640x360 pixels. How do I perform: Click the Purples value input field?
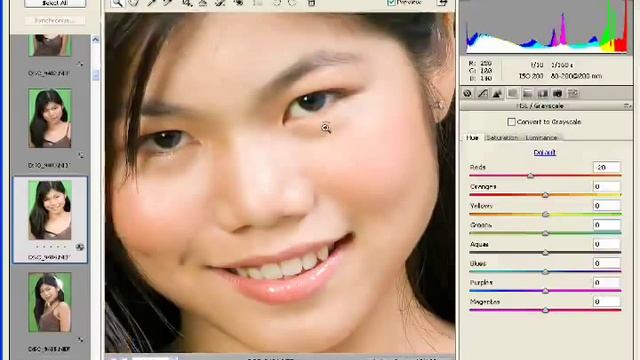(607, 282)
